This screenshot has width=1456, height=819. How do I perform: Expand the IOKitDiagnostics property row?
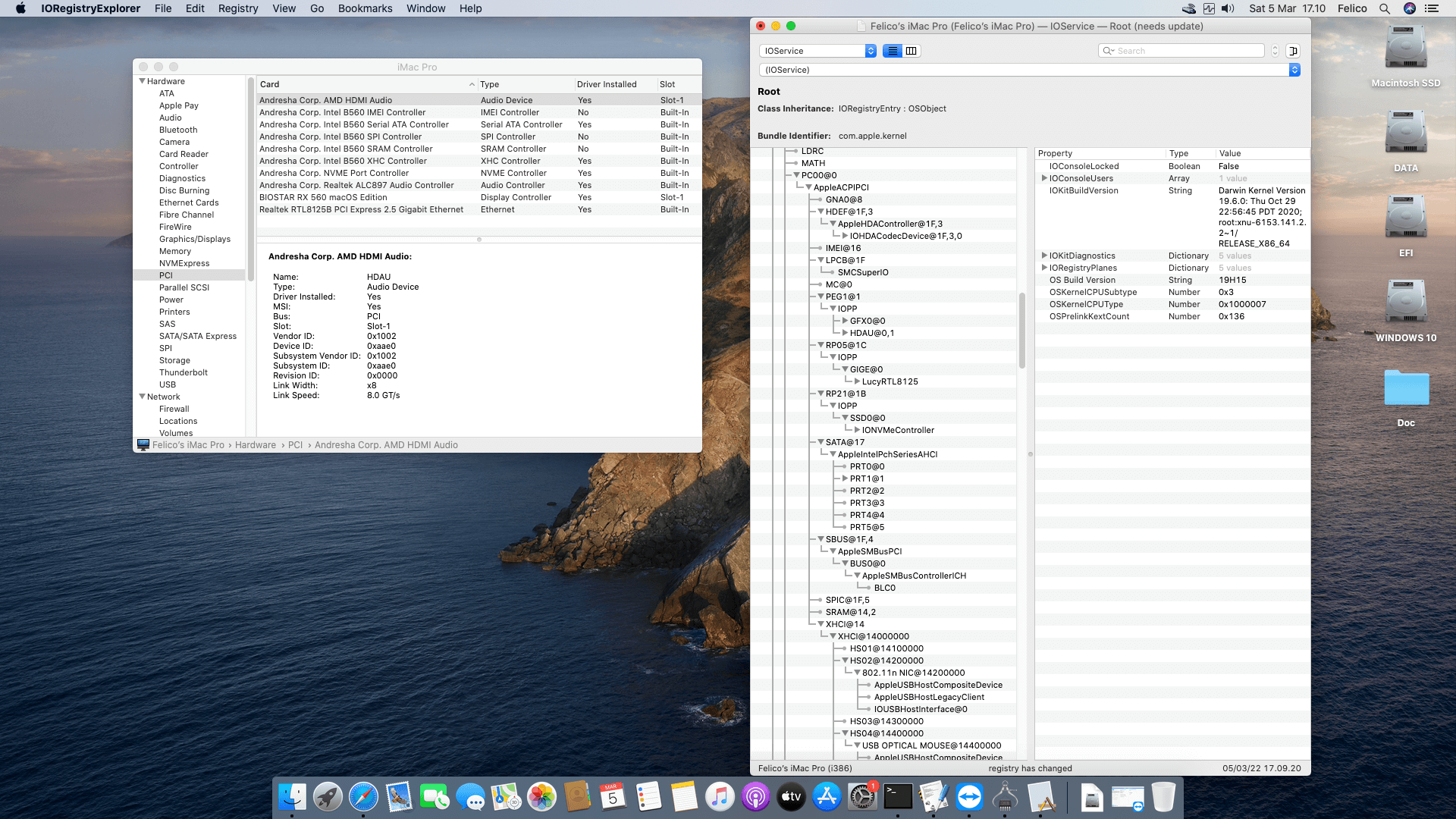pyautogui.click(x=1044, y=256)
